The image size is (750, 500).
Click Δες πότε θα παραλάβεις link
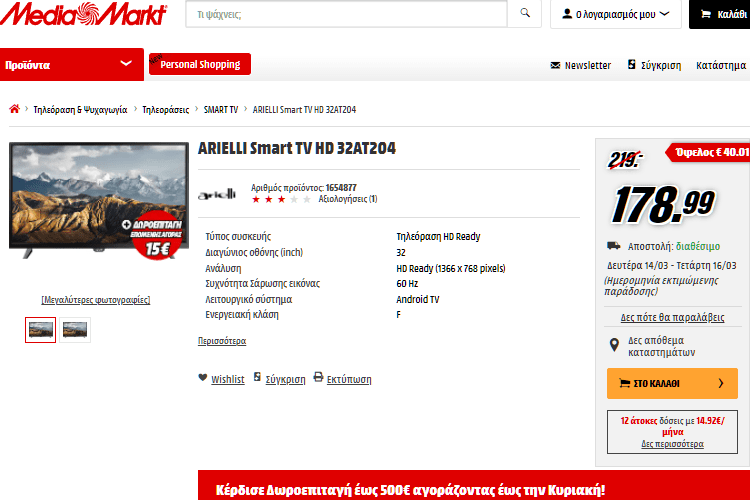click(672, 317)
